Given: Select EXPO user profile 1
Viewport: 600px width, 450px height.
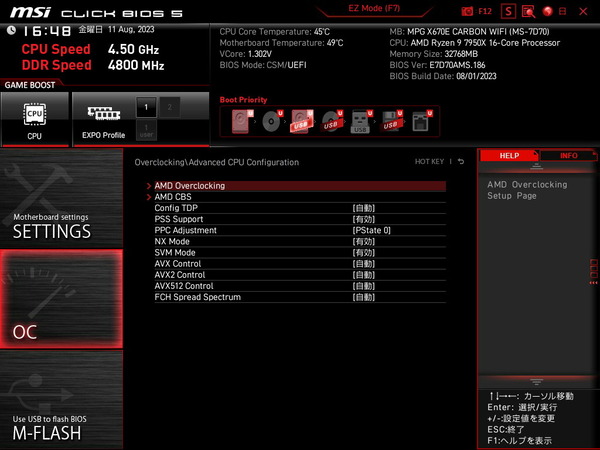Looking at the screenshot, I should tap(146, 130).
